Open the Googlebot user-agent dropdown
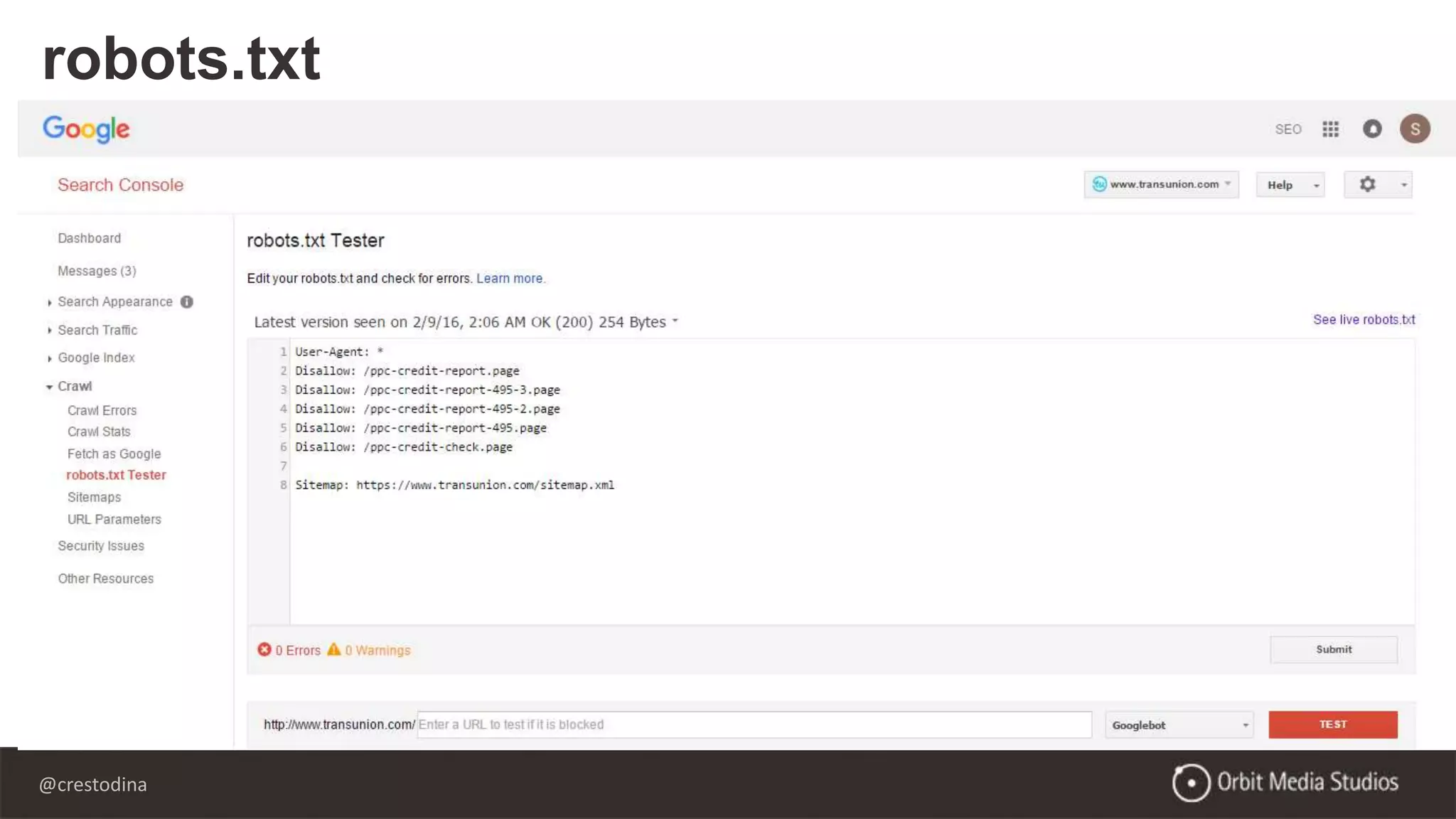The width and height of the screenshot is (1456, 819). pos(1179,724)
